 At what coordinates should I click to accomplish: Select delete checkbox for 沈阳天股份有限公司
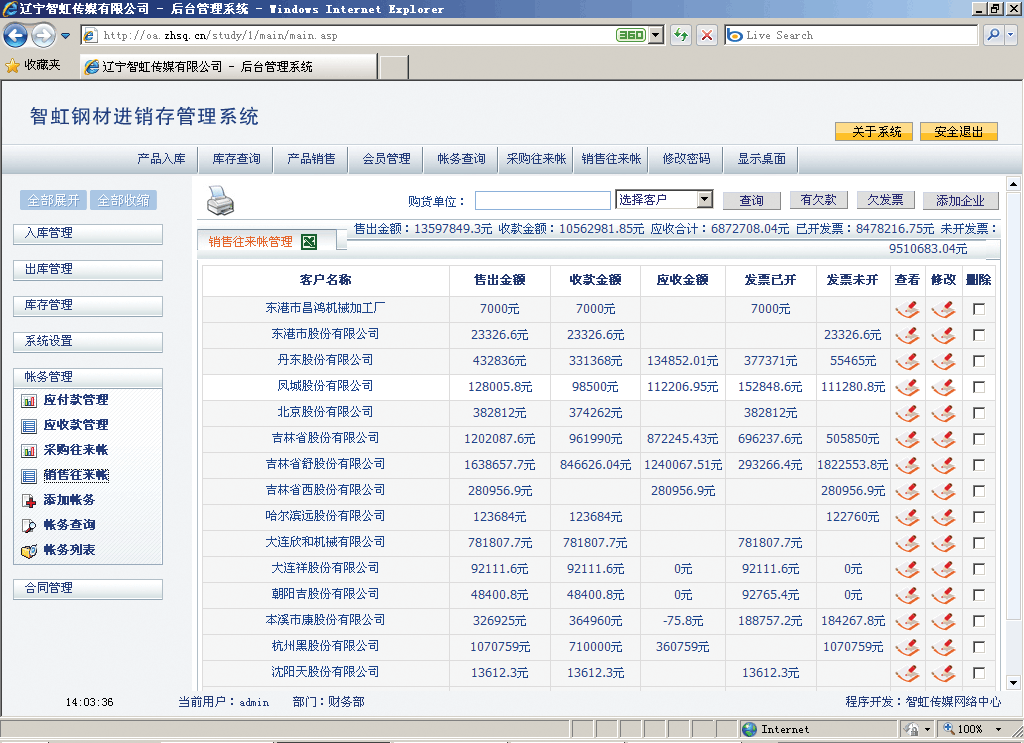978,673
